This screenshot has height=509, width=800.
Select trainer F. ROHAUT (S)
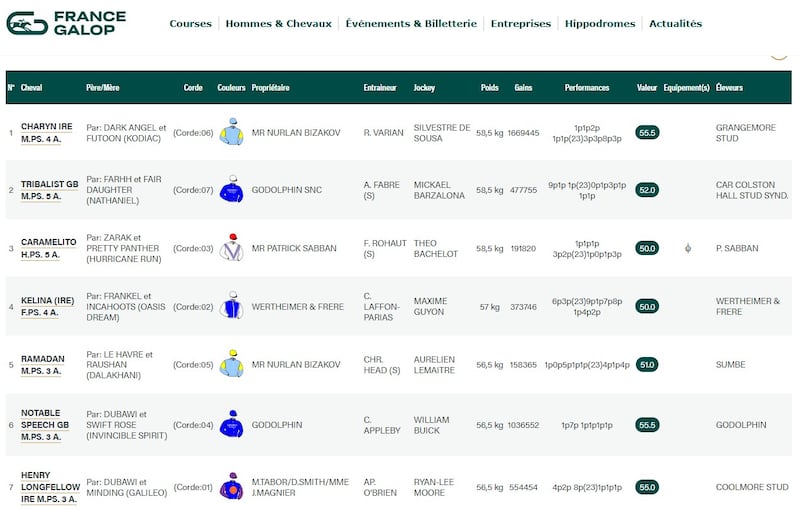(x=385, y=248)
